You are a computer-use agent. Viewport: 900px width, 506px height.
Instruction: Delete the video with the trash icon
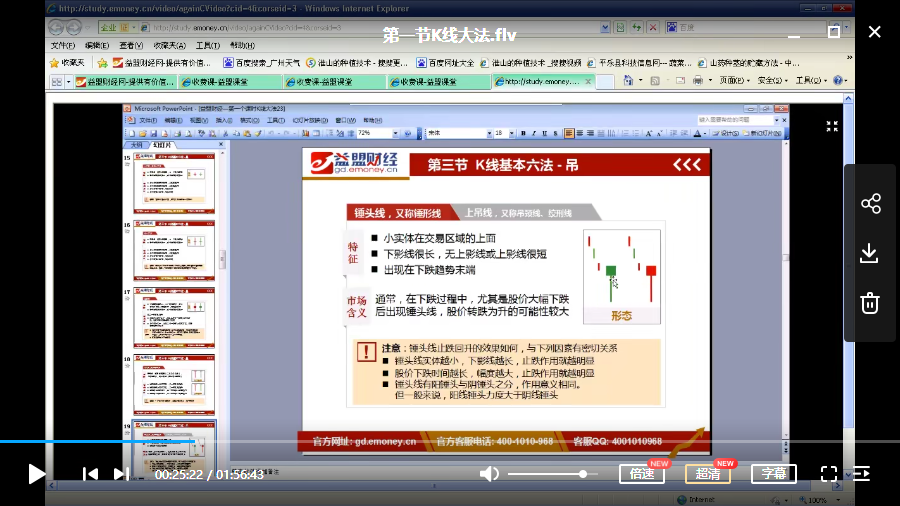pyautogui.click(x=870, y=302)
